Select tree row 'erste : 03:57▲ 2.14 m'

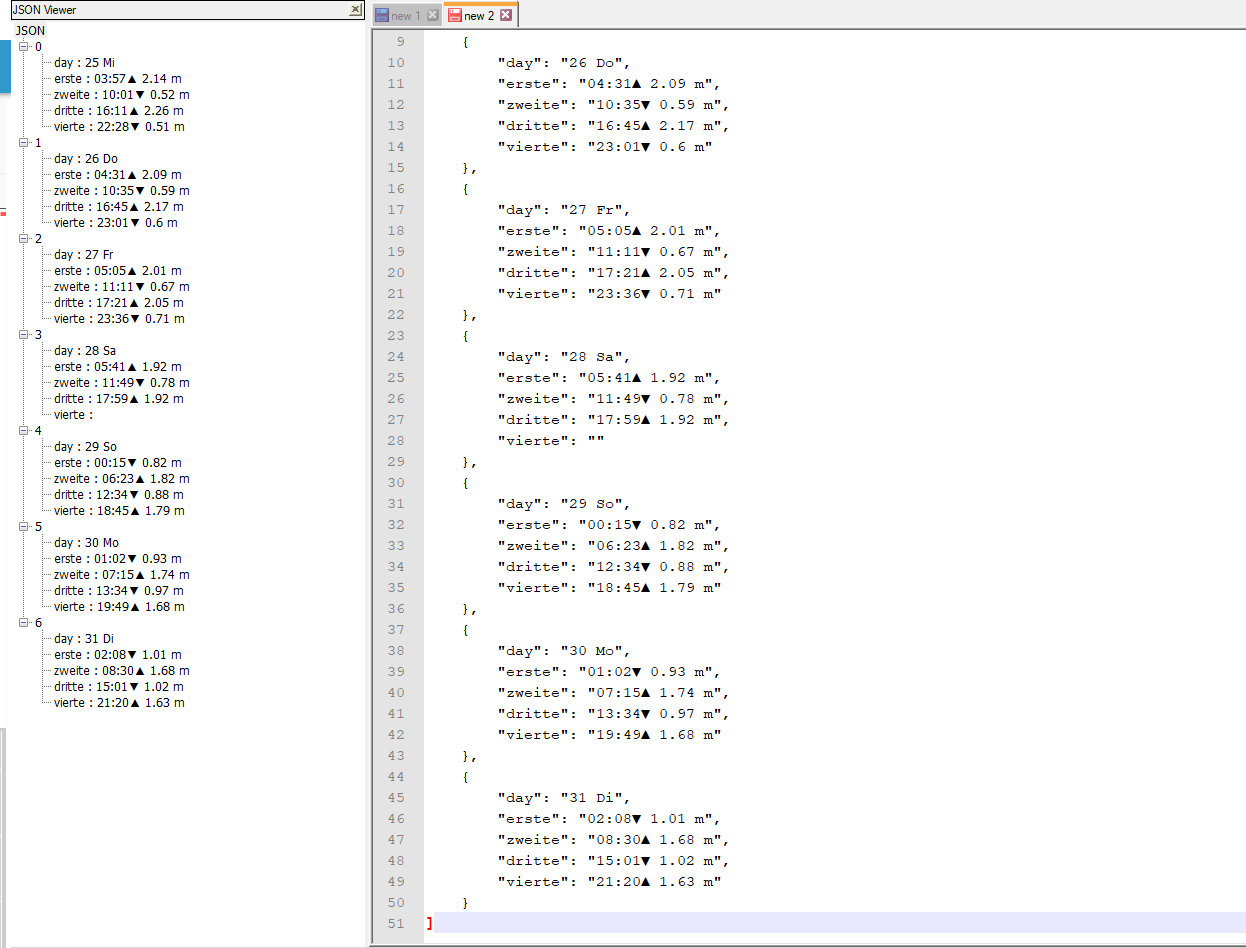click(x=118, y=79)
